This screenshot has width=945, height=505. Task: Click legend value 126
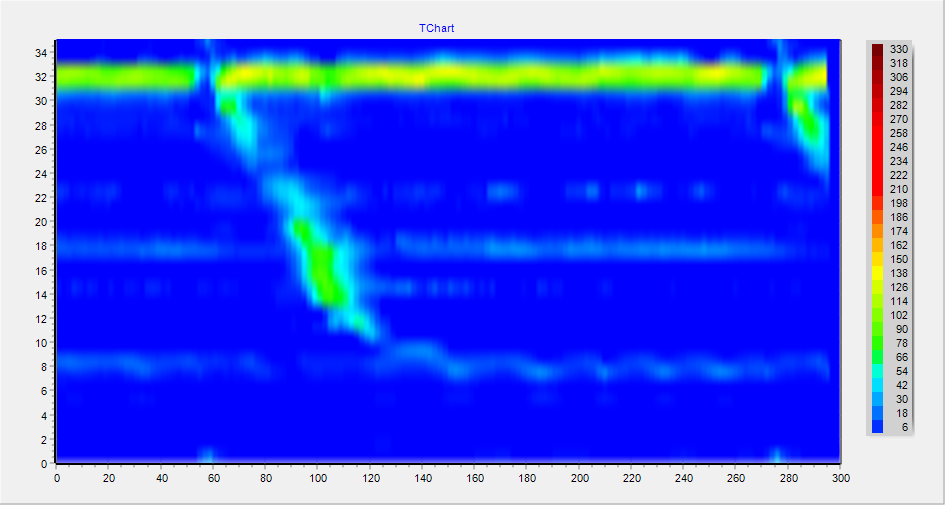pos(899,287)
